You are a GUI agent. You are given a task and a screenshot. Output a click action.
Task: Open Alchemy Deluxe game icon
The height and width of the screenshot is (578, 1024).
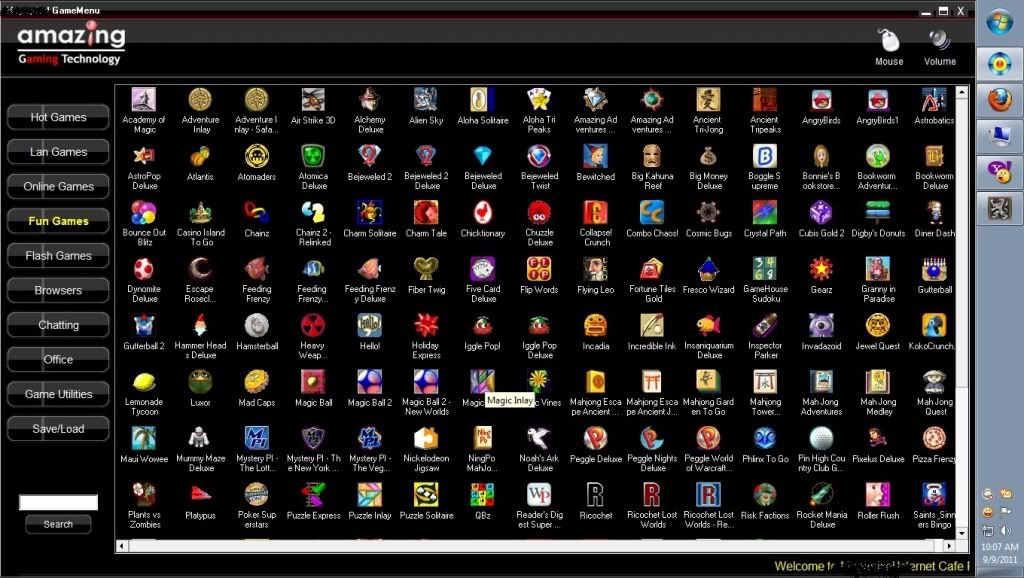click(x=370, y=100)
